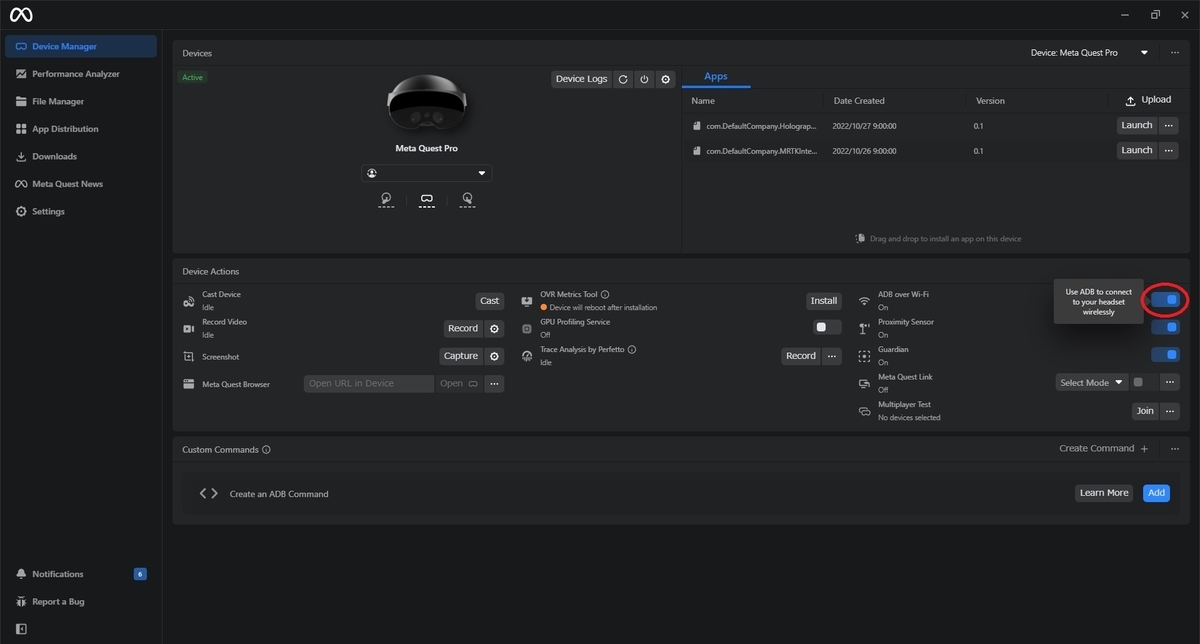
Task: Click the device power icon
Action: click(644, 79)
